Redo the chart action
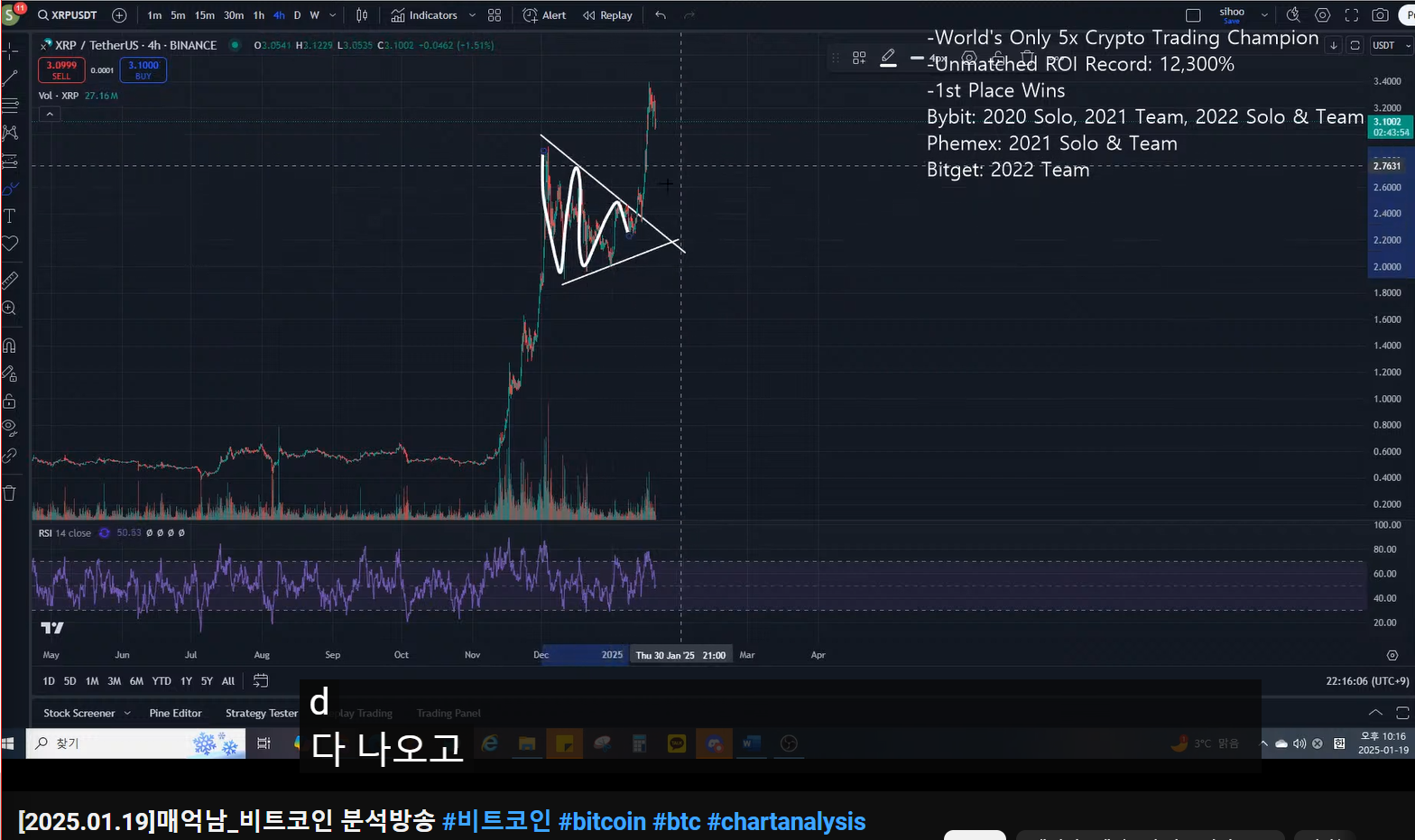This screenshot has height=840, width=1415. click(689, 15)
